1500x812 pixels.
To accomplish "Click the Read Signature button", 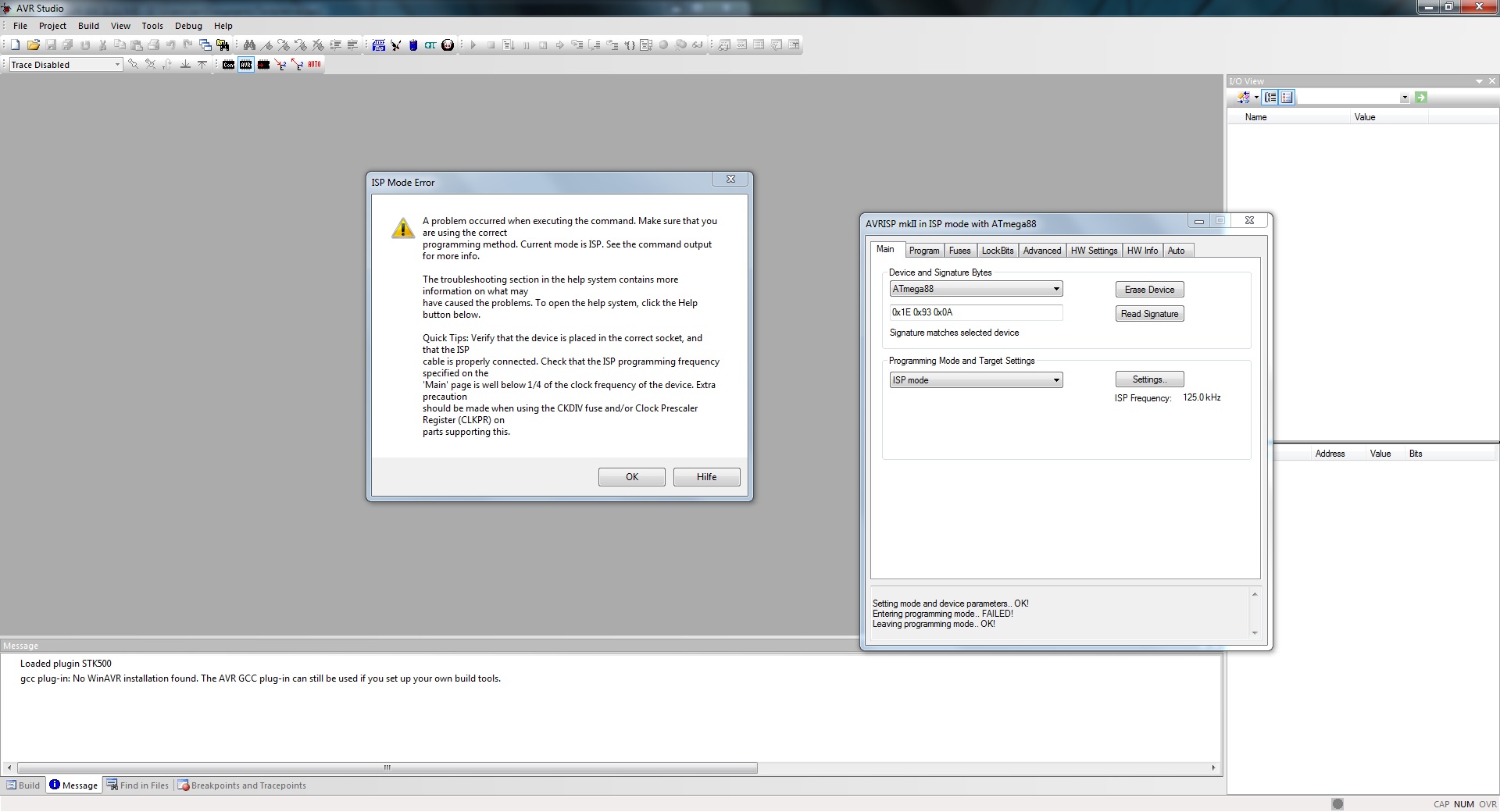I will point(1149,314).
